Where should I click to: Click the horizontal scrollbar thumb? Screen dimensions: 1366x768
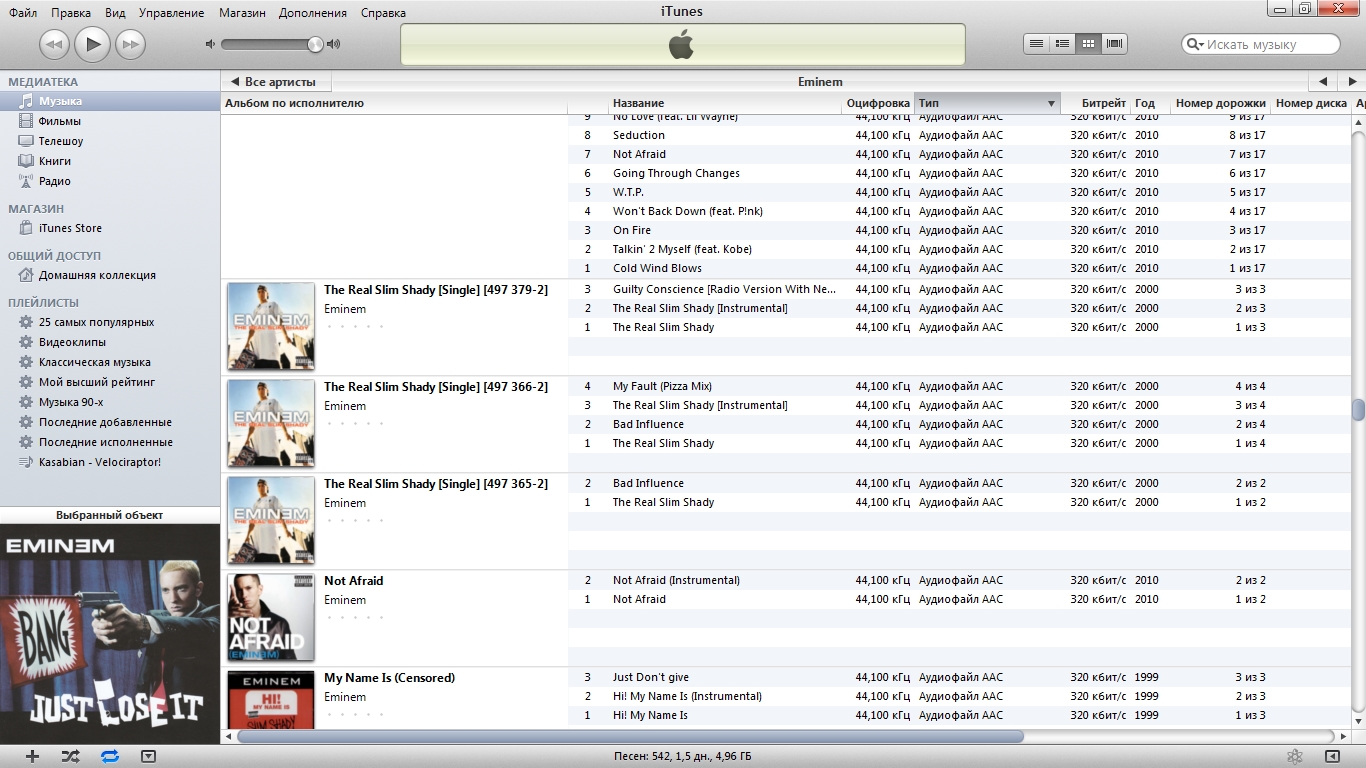[630, 736]
